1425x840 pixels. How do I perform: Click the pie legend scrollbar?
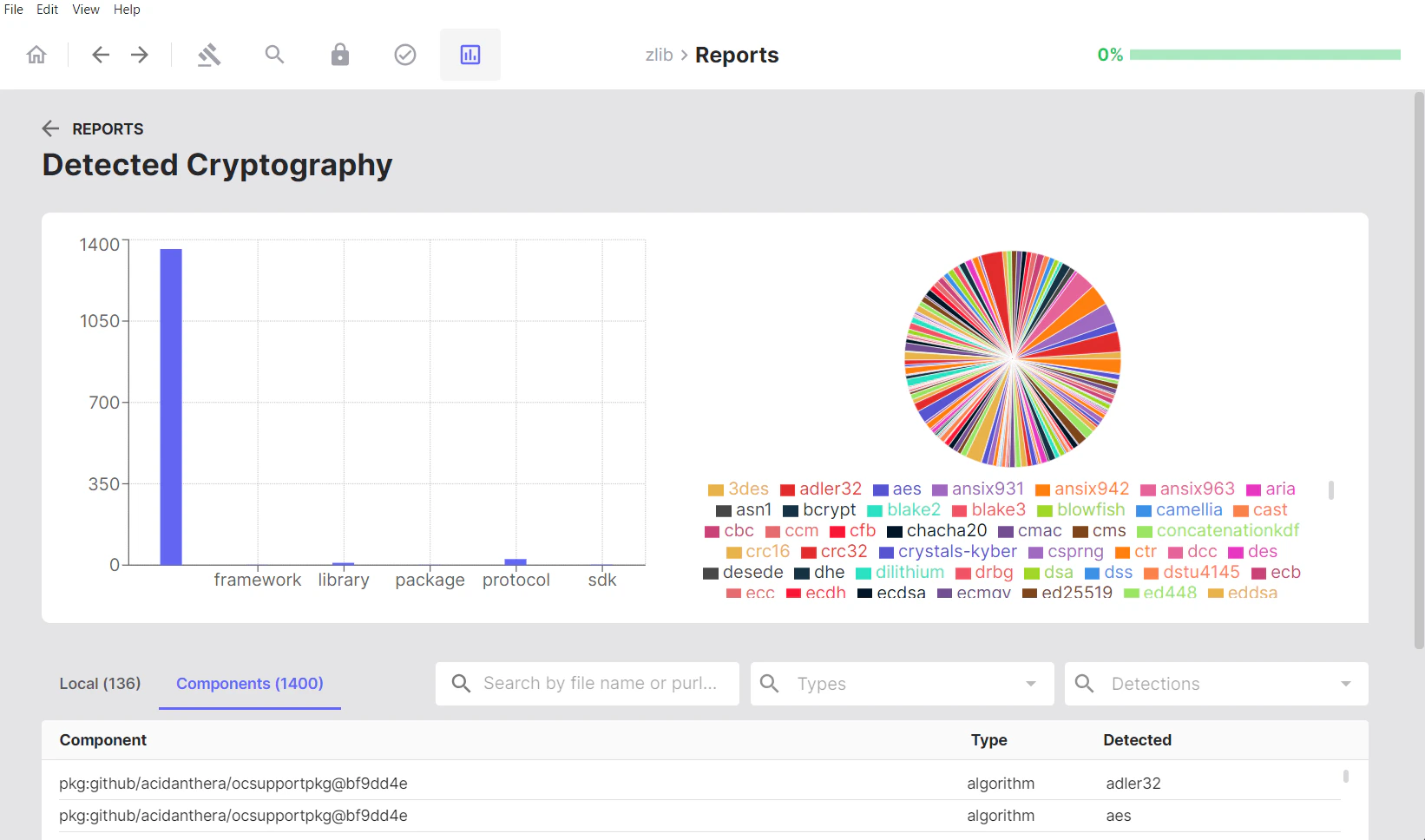[1331, 490]
